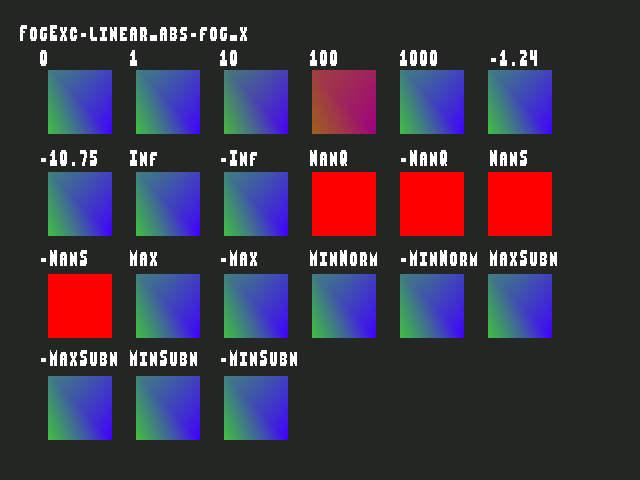Click the label text 0
Screen dimensions: 640x480
tap(44, 58)
